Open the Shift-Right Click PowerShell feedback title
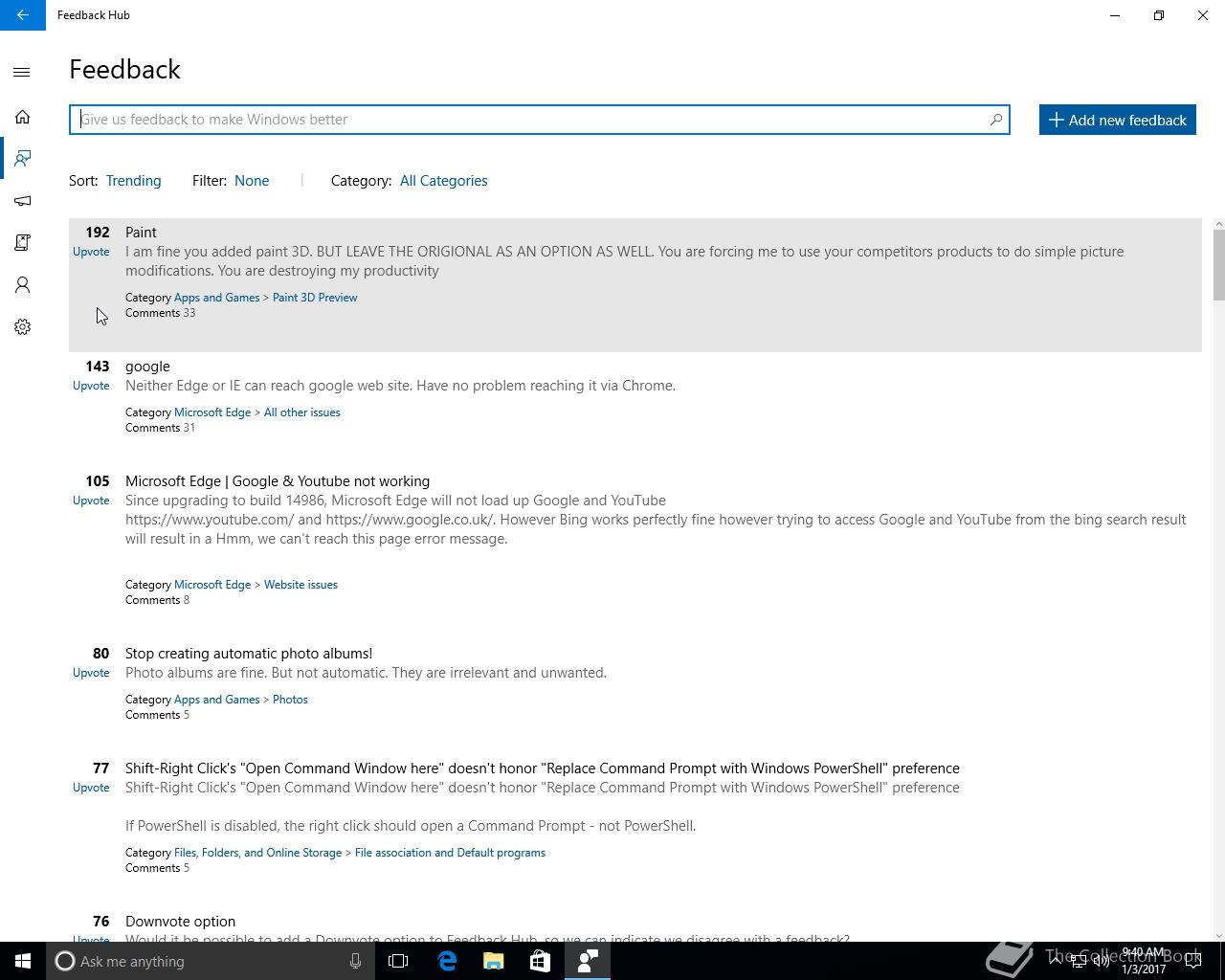Screen dimensions: 1225x980 coord(542,768)
